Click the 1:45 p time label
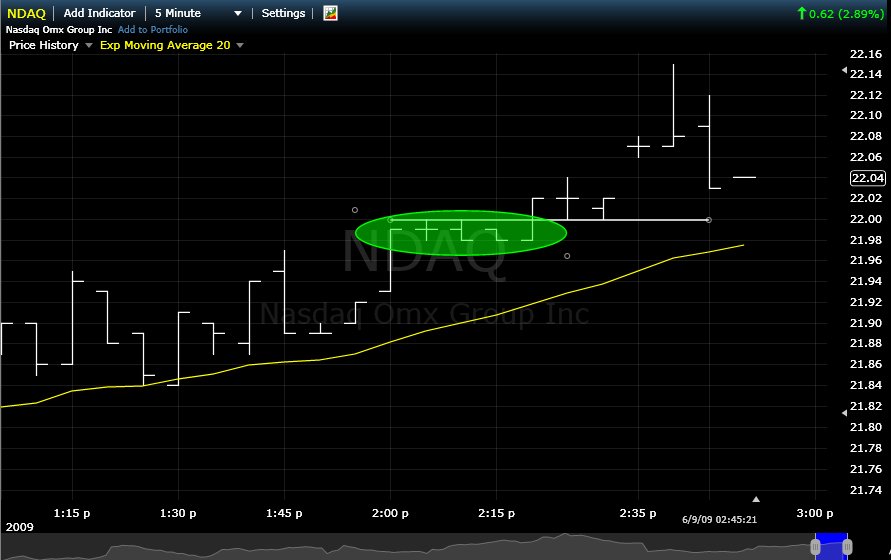This screenshot has height=560, width=891. pyautogui.click(x=284, y=513)
